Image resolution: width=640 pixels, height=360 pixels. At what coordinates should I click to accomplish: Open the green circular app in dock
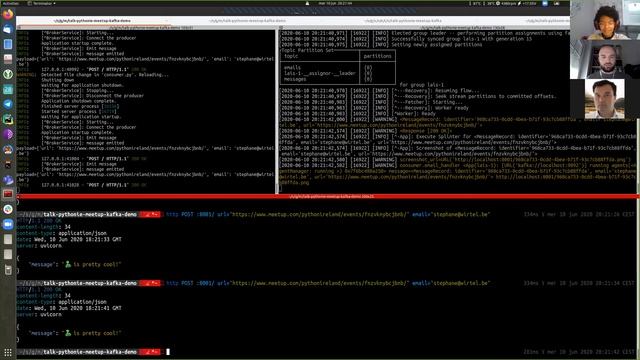pyautogui.click(x=8, y=74)
